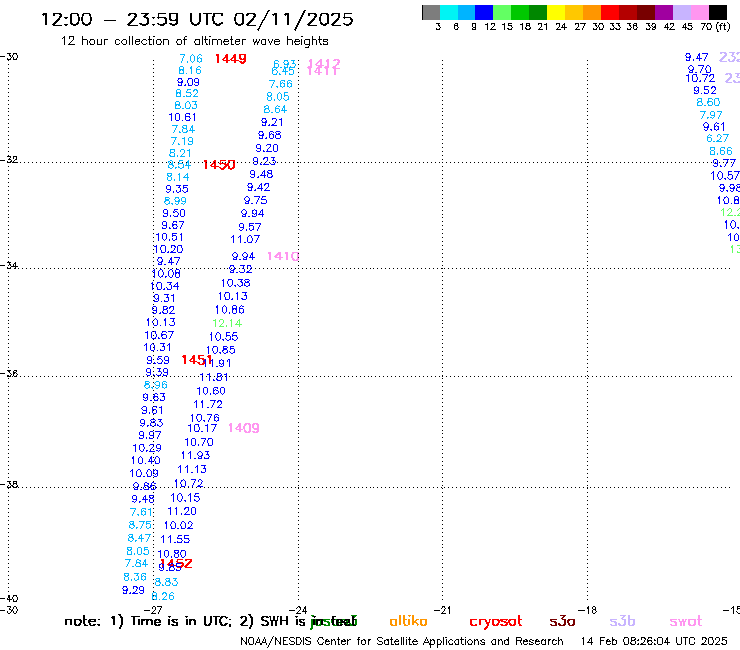The width and height of the screenshot is (740, 650).
Task: Click the value 7.66 on the swot track
Action: click(x=280, y=84)
